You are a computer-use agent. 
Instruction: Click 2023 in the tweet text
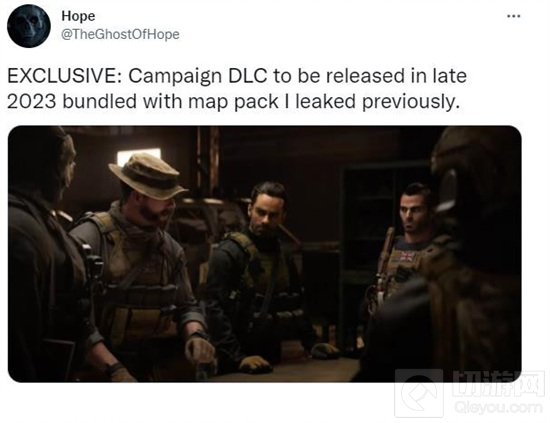point(31,101)
